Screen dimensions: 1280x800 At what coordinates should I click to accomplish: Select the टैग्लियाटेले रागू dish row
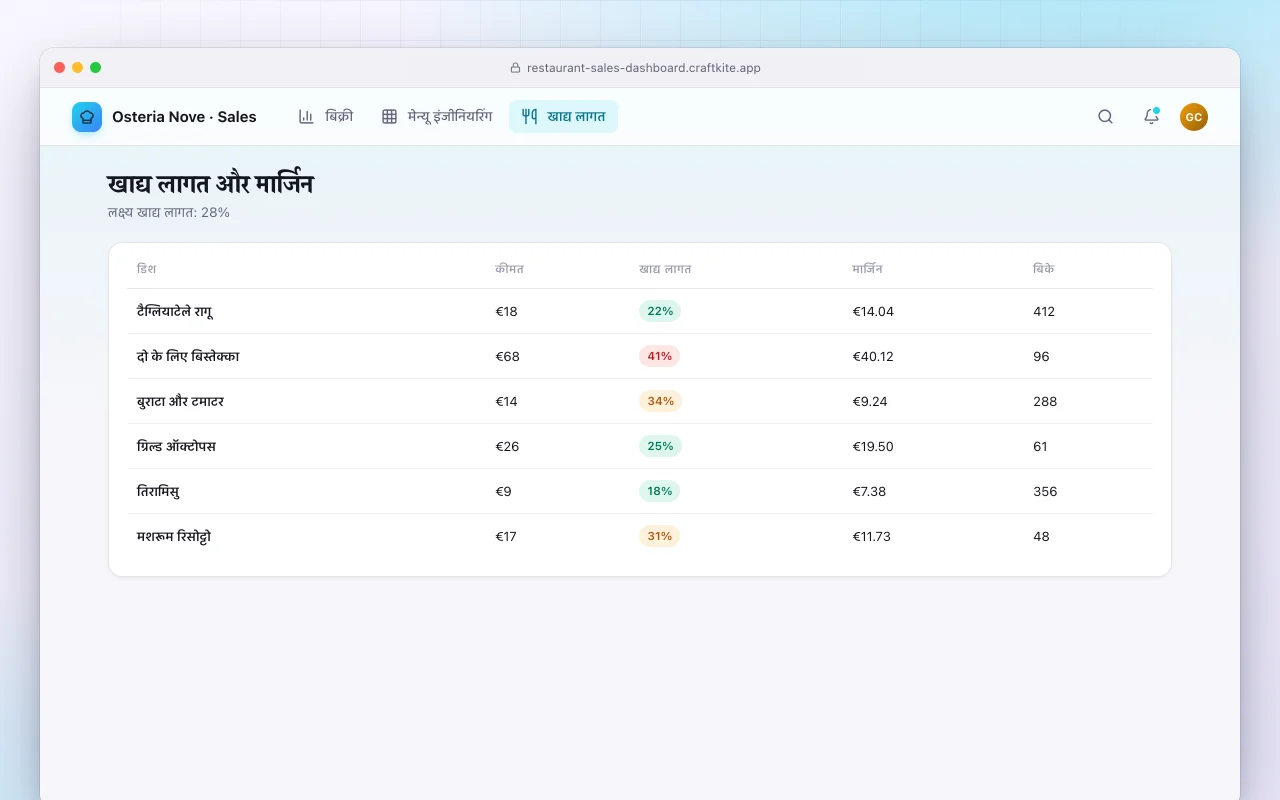click(x=640, y=311)
